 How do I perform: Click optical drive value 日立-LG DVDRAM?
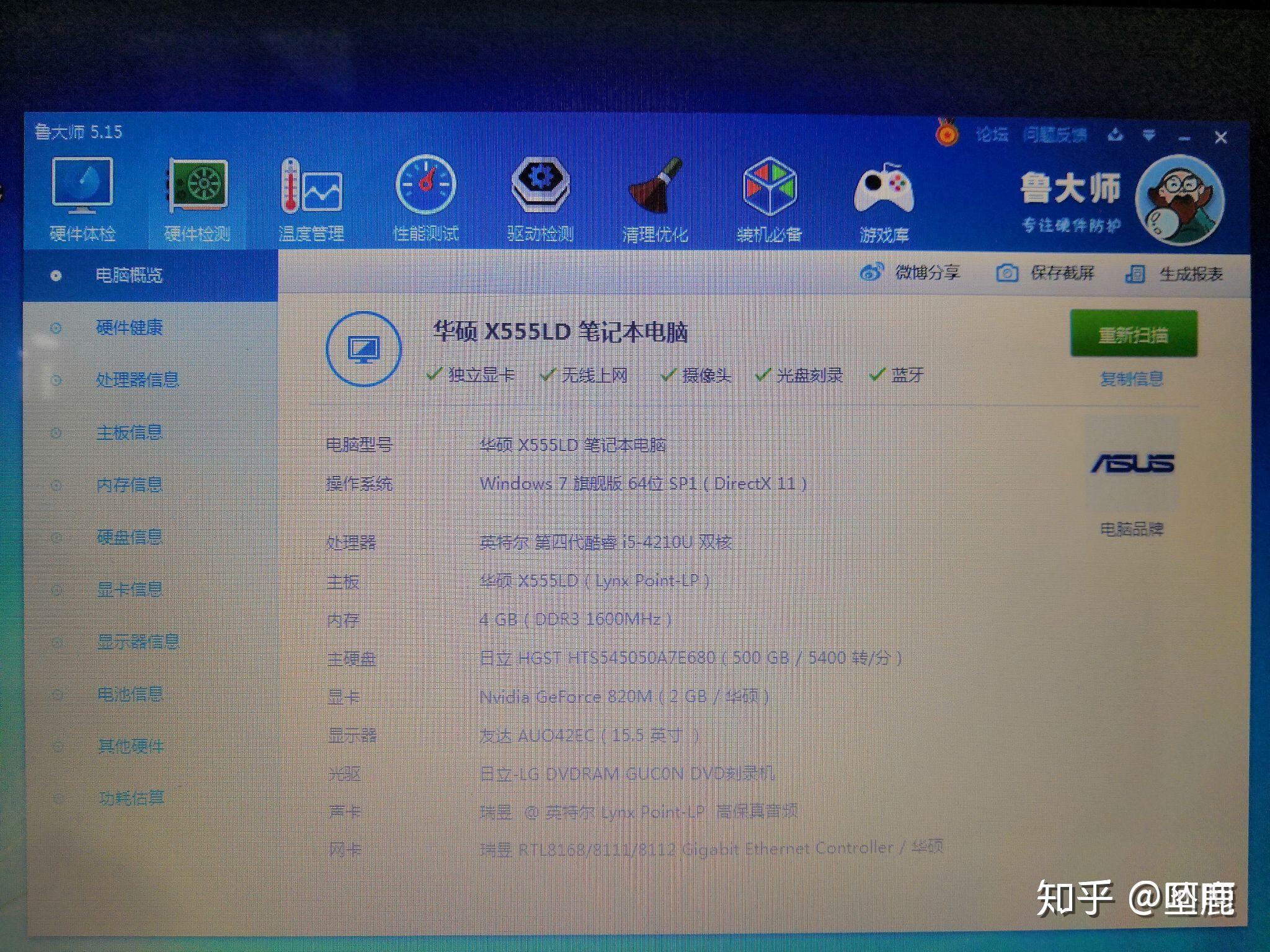[x=628, y=773]
